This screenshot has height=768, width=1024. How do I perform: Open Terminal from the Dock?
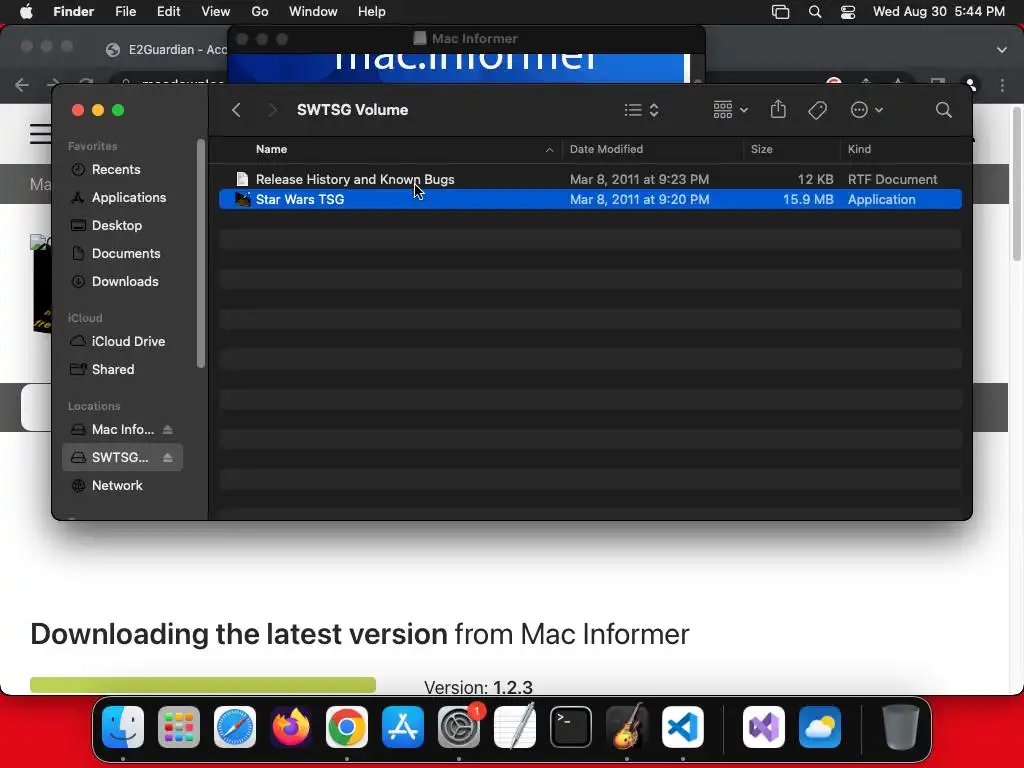(571, 727)
